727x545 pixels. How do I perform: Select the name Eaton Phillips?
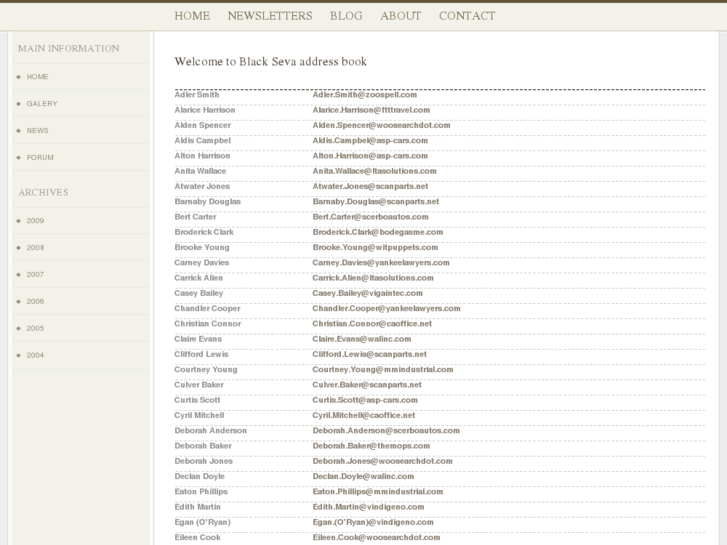pos(201,493)
